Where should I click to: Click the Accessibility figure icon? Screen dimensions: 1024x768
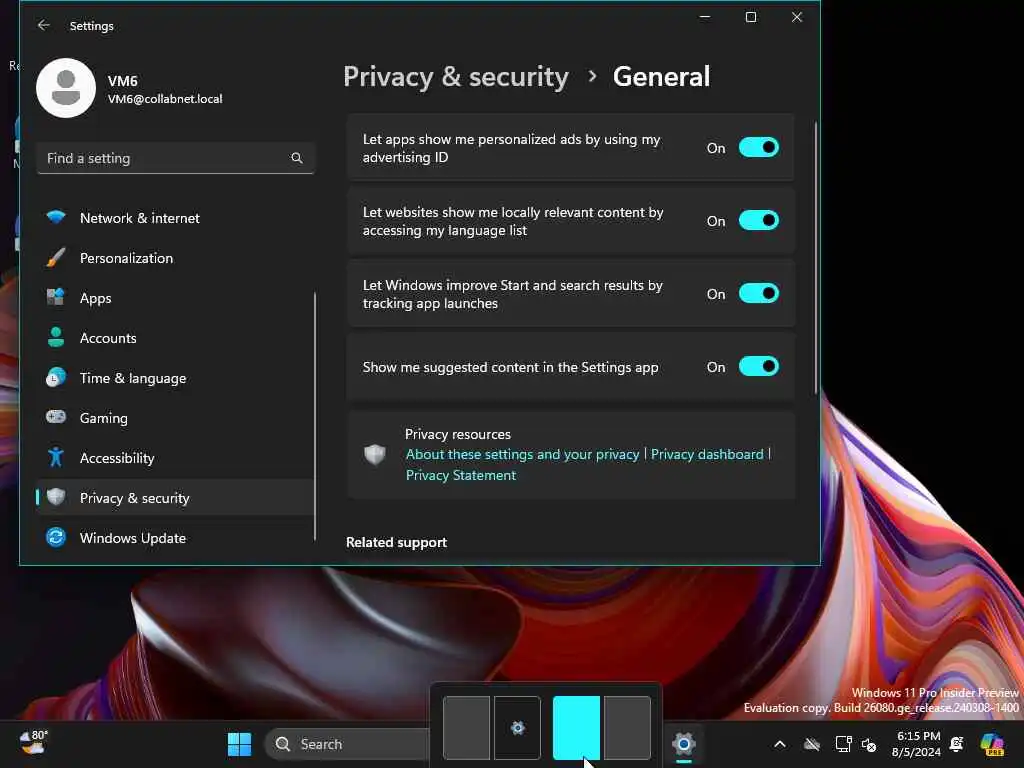56,457
